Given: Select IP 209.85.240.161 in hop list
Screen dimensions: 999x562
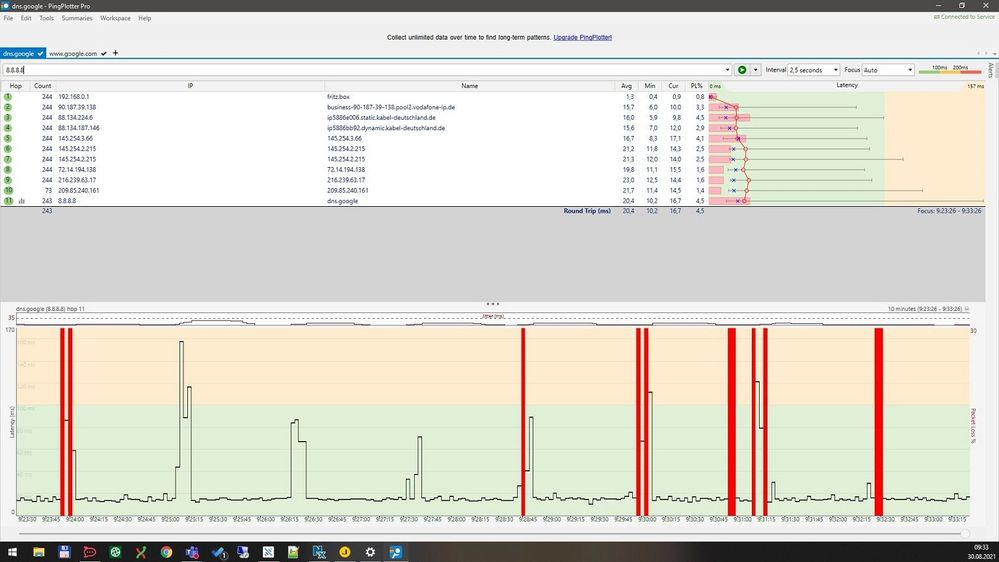Looking at the screenshot, I should pos(79,191).
